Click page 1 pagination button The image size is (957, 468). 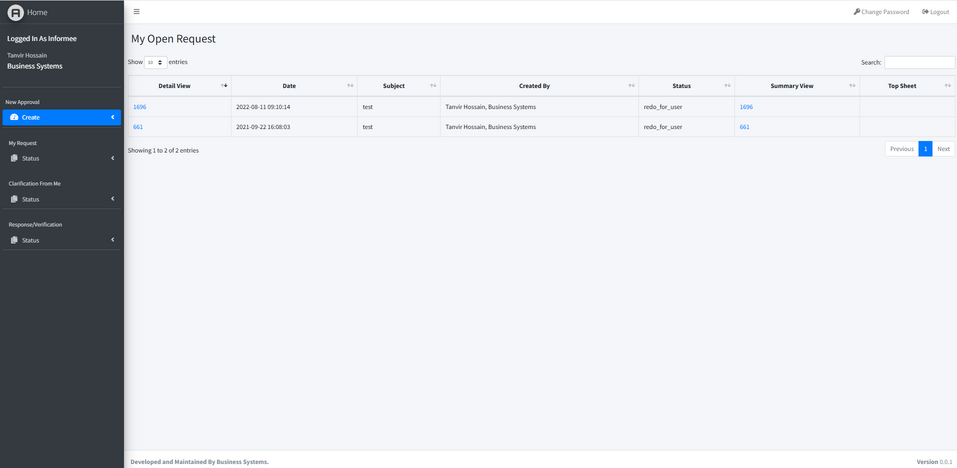click(x=925, y=149)
